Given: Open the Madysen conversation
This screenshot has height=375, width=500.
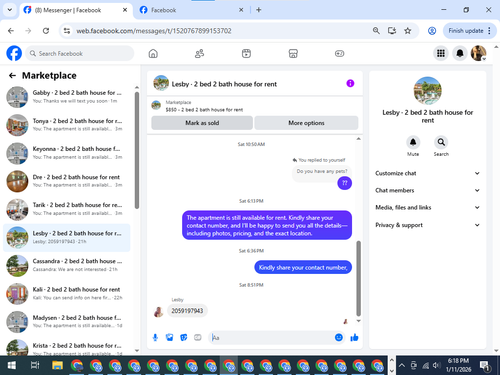Looking at the screenshot, I should (67, 322).
